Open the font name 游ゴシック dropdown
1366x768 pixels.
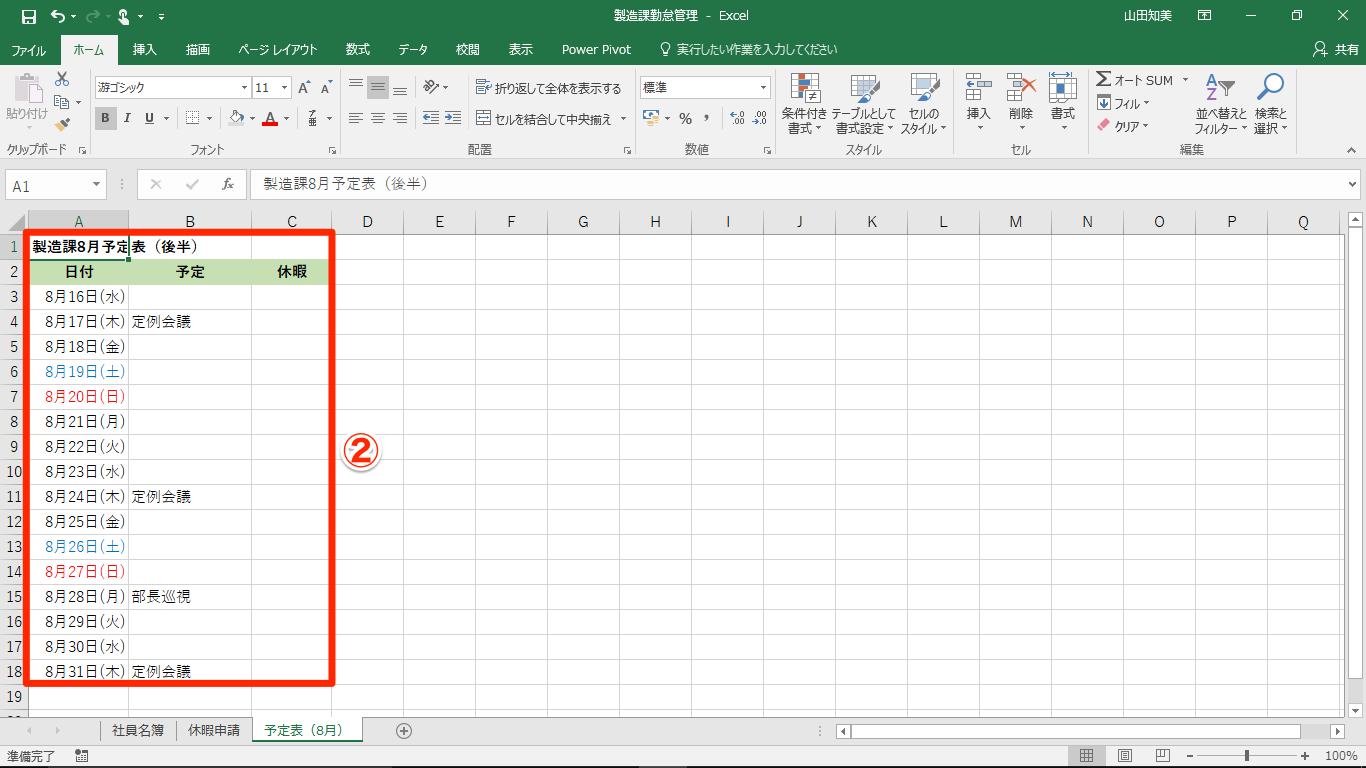242,88
